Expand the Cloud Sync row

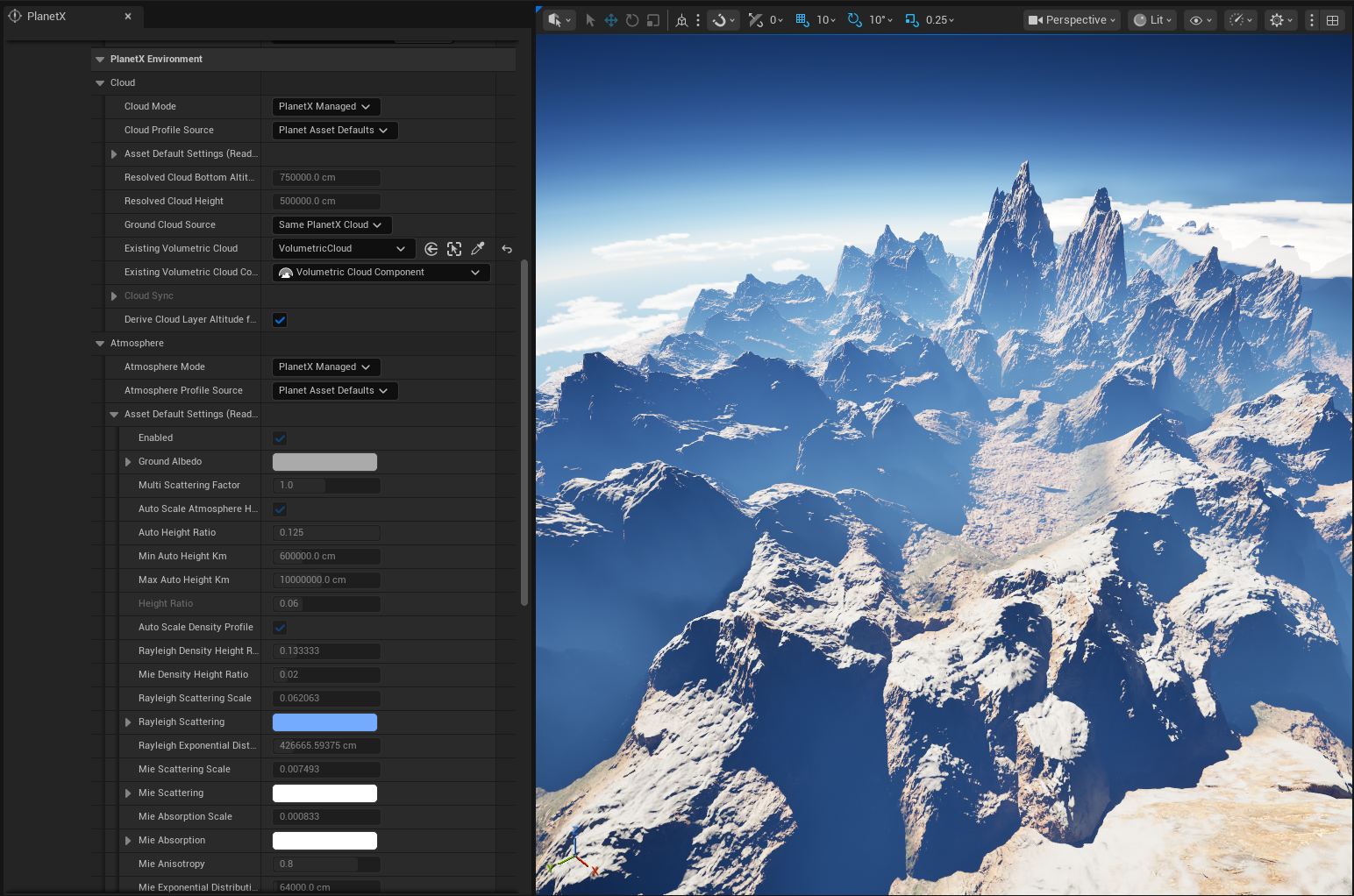114,296
